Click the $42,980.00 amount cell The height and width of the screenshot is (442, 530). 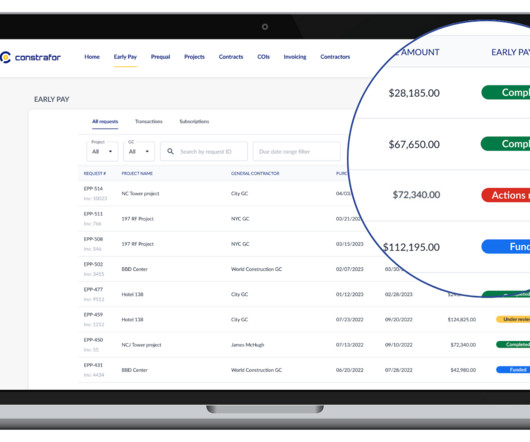click(463, 370)
